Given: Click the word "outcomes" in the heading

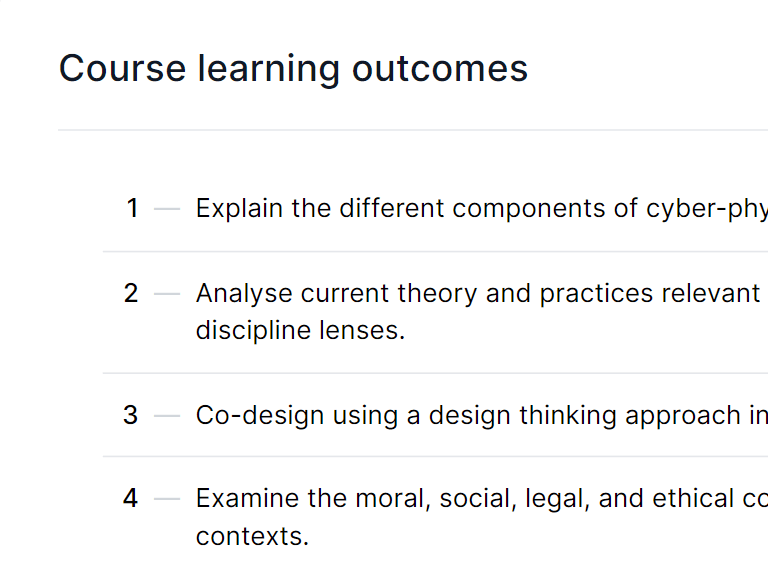Looking at the screenshot, I should [439, 69].
